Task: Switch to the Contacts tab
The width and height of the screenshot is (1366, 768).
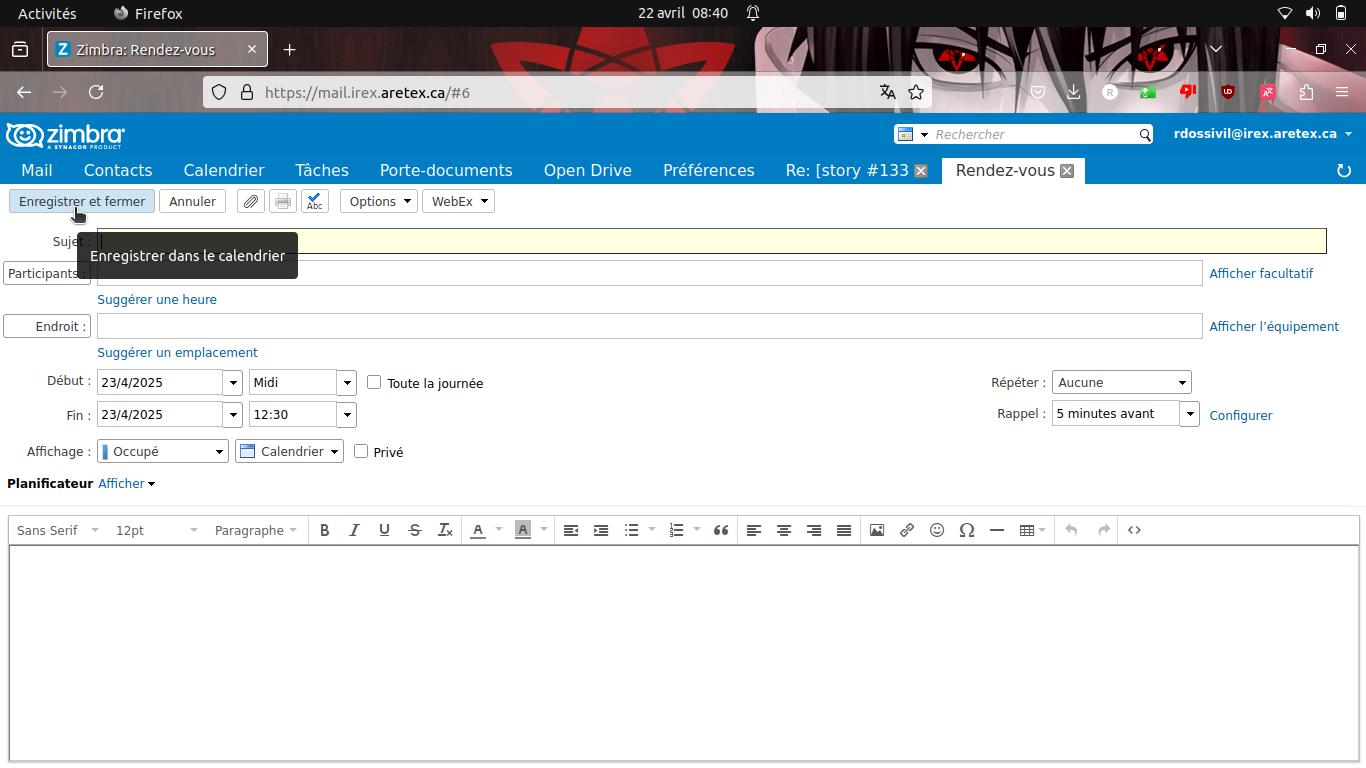Action: (118, 170)
